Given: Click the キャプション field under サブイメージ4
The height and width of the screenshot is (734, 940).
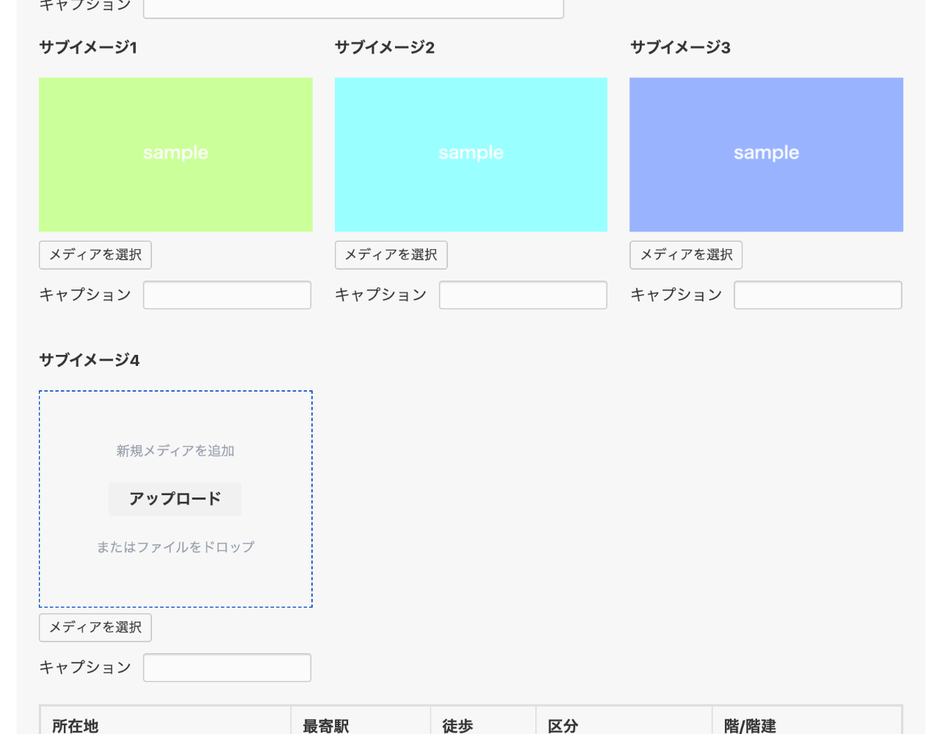Looking at the screenshot, I should 226,667.
